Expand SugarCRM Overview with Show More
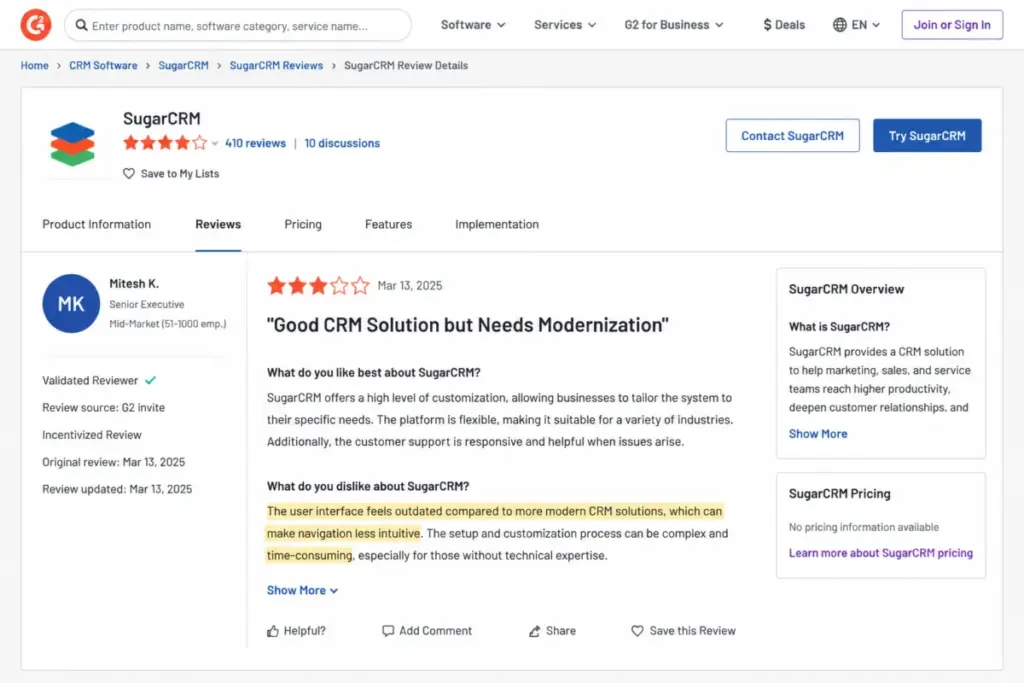1024x683 pixels. click(818, 434)
